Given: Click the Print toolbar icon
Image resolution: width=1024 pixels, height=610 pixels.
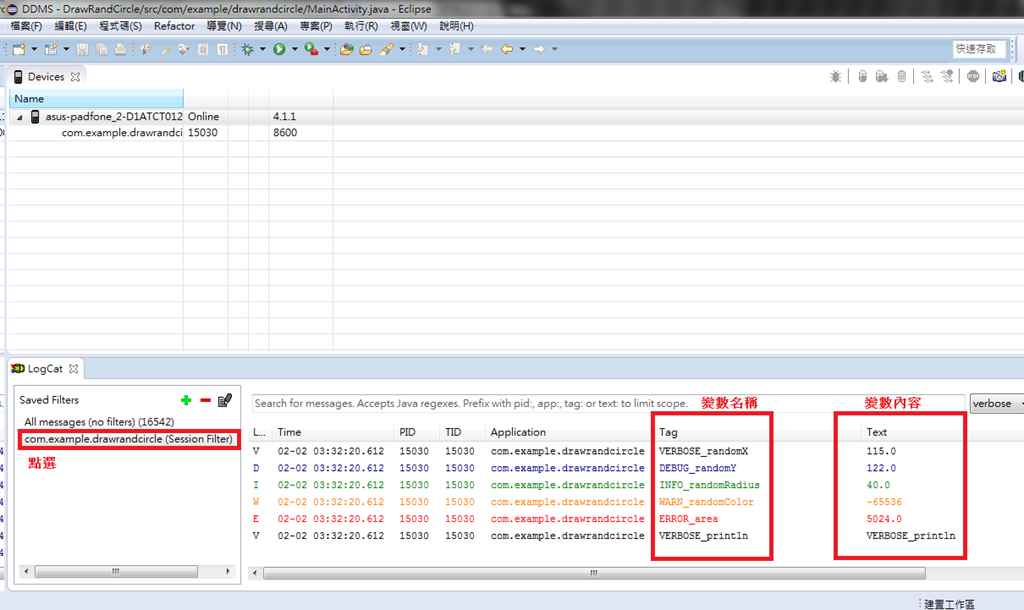Looking at the screenshot, I should pyautogui.click(x=120, y=49).
